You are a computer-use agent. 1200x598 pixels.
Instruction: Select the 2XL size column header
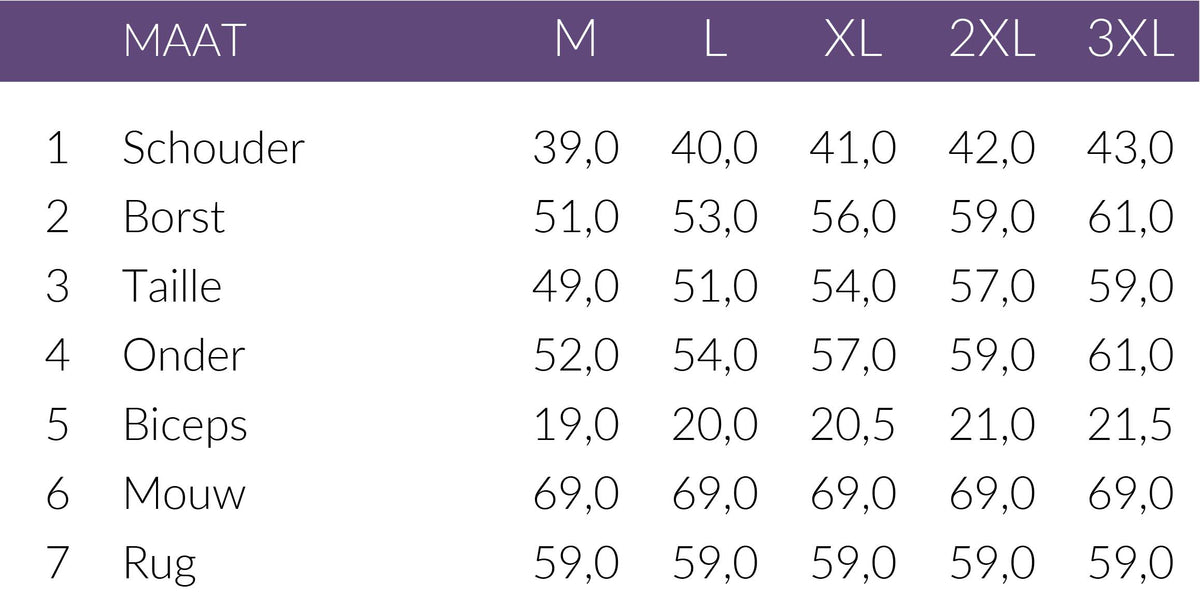point(991,41)
